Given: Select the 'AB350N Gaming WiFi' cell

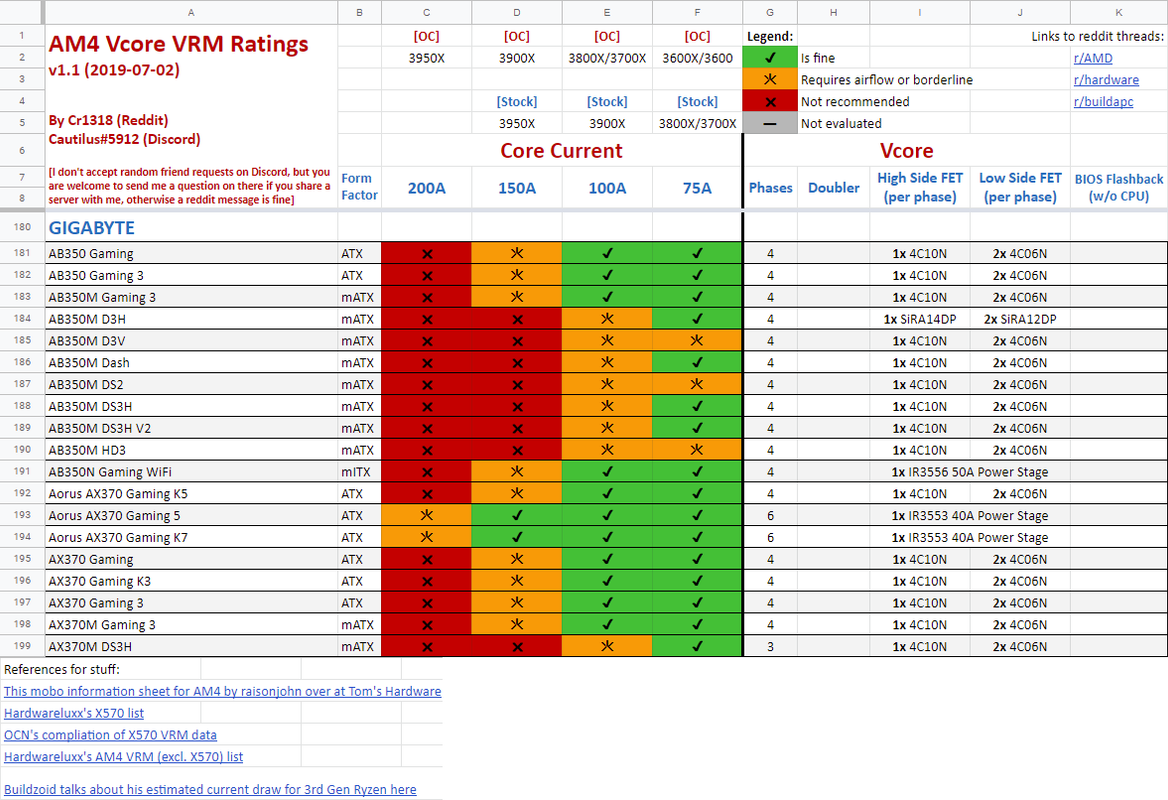Looking at the screenshot, I should click(x=191, y=472).
